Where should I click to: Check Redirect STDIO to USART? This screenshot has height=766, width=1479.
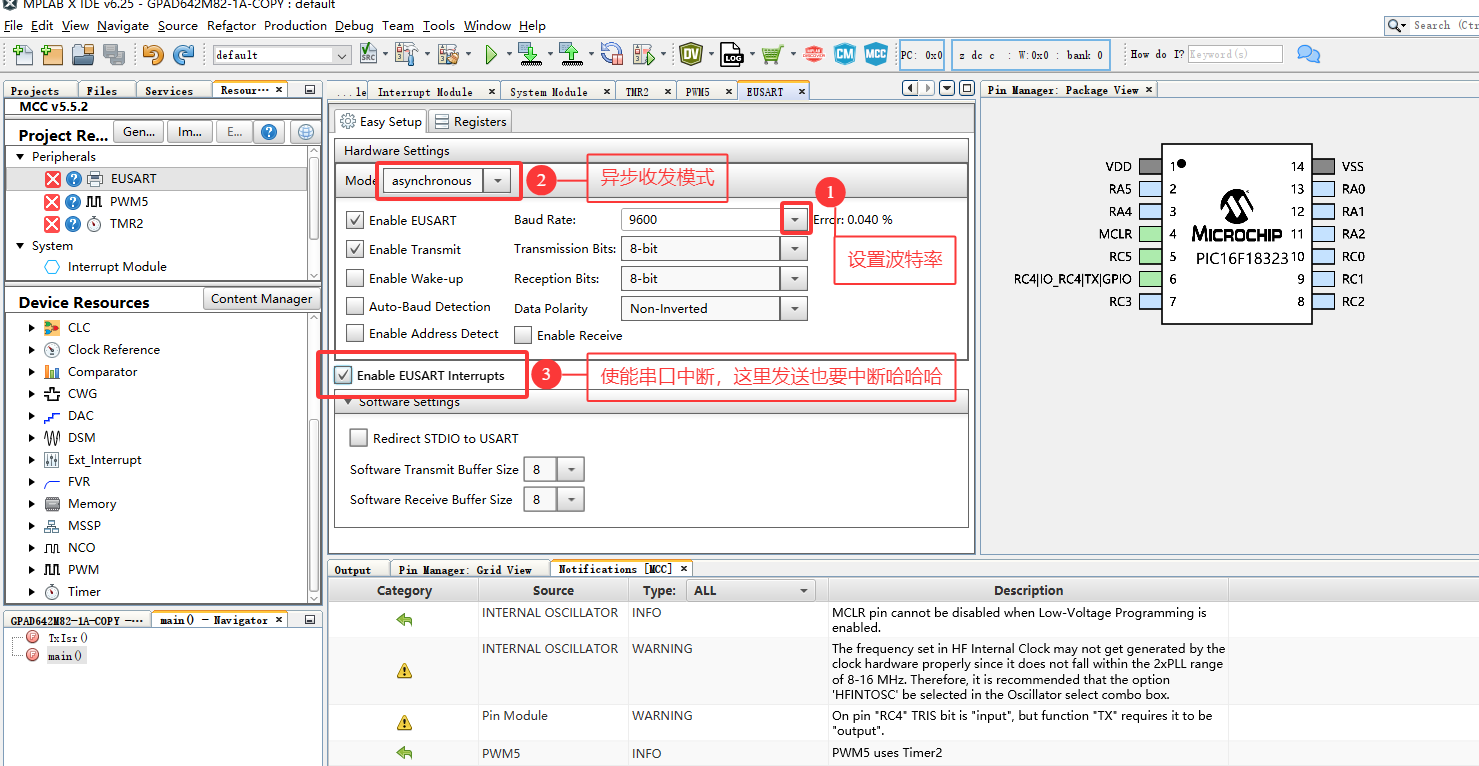pyautogui.click(x=359, y=438)
